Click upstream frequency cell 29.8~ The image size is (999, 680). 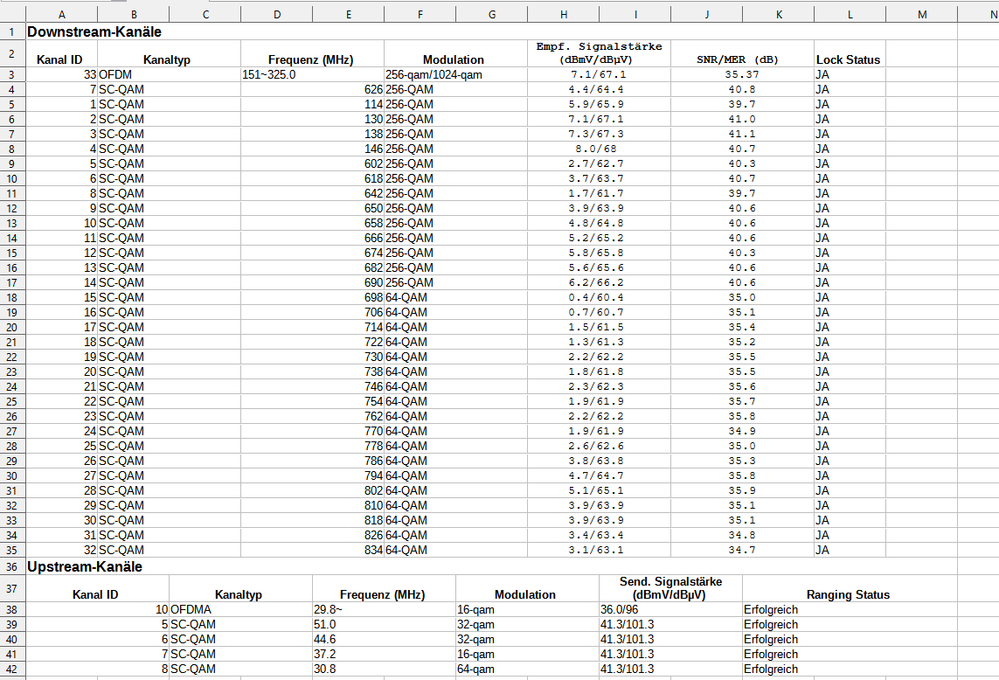point(384,610)
